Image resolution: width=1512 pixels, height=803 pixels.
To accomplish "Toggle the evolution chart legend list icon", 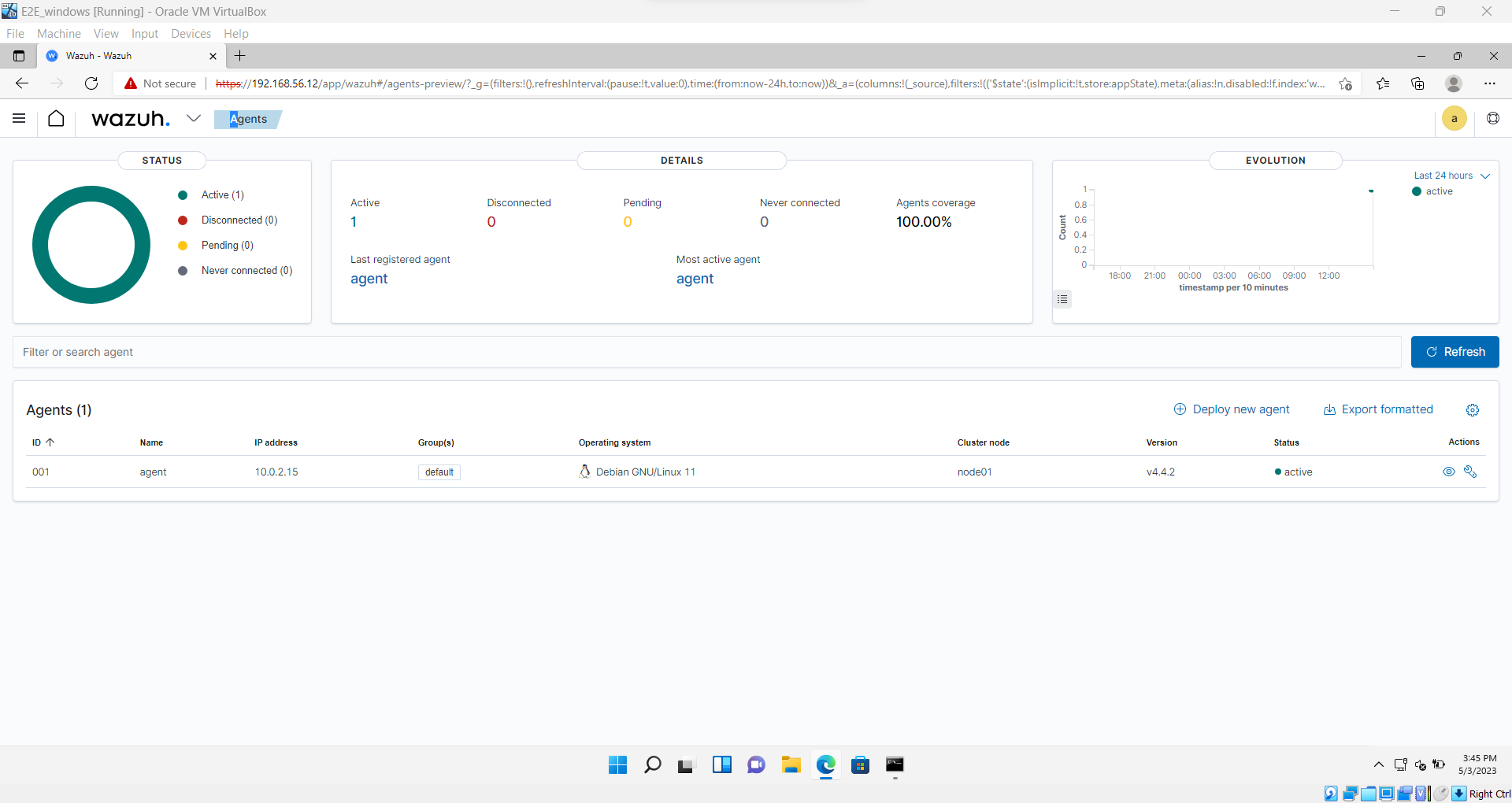I will coord(1062,299).
